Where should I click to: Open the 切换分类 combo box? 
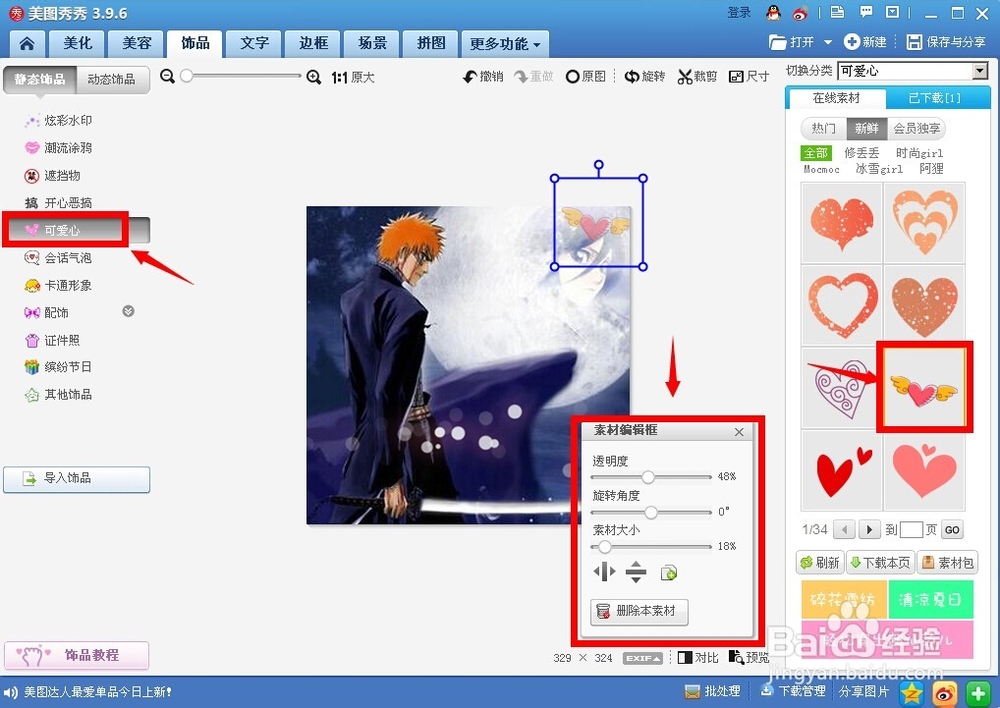913,71
